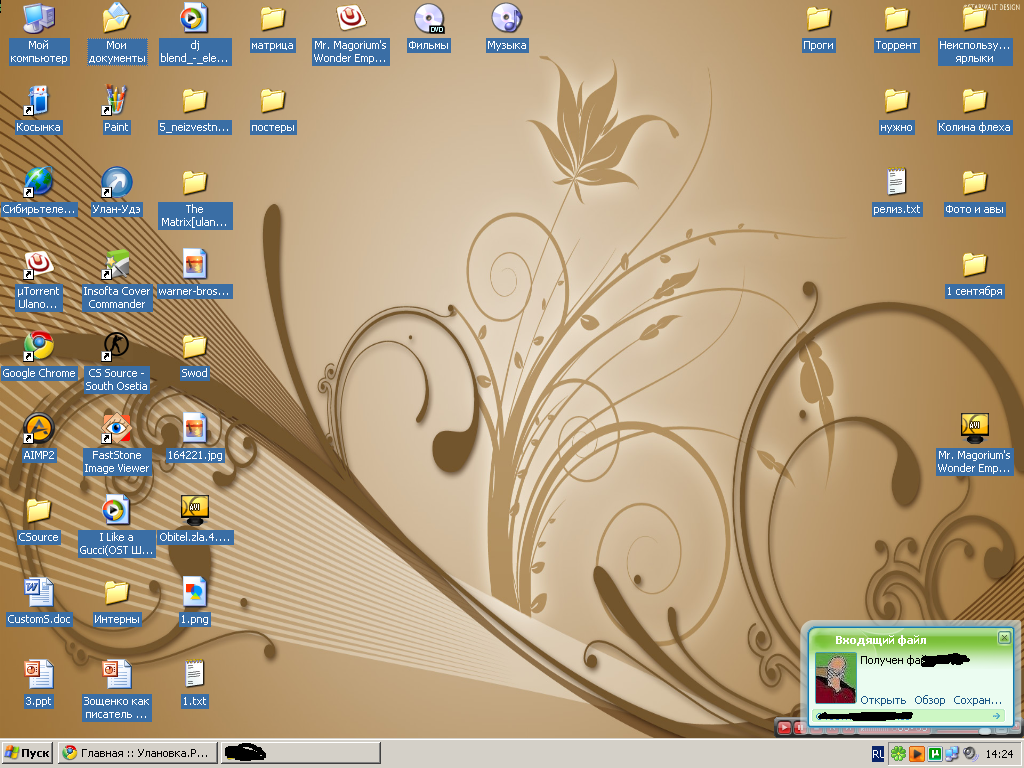Open the Insofta Cover Commander shortcut
Screen dimensions: 1024x768
[116, 265]
